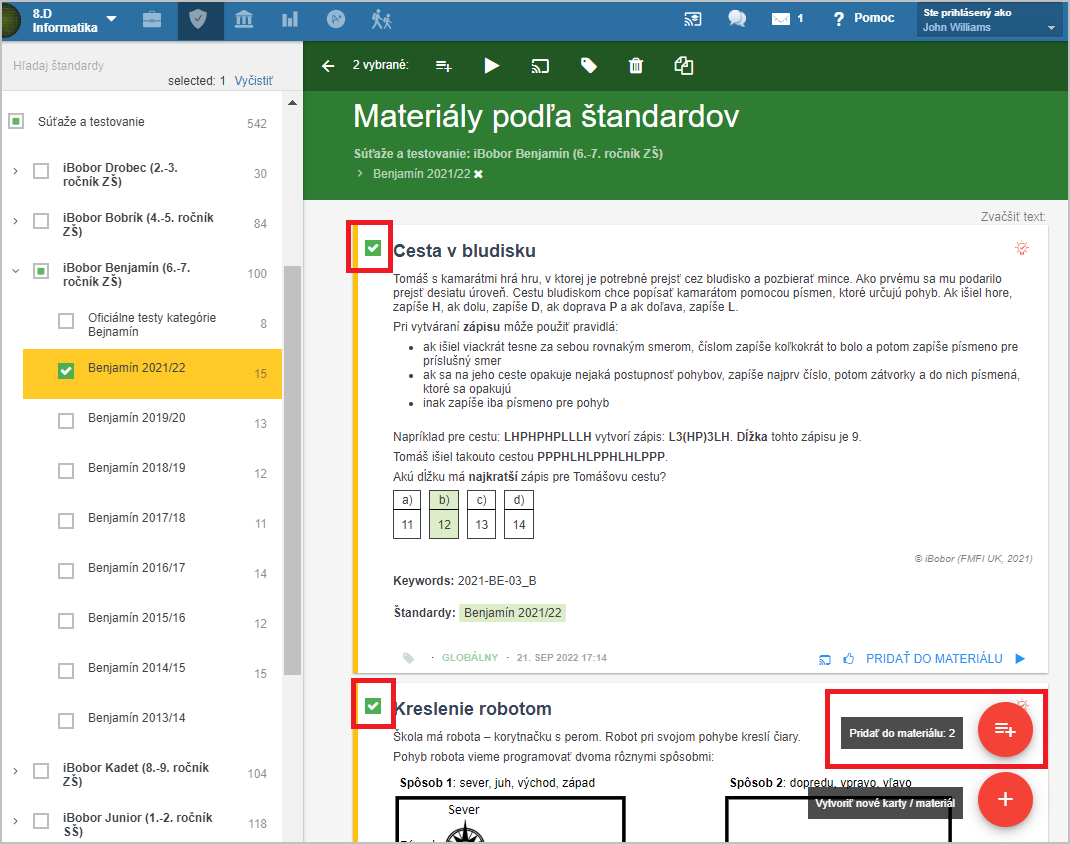Collapse iBobor Benjamín tree node
Image resolution: width=1070 pixels, height=844 pixels.
pos(16,271)
